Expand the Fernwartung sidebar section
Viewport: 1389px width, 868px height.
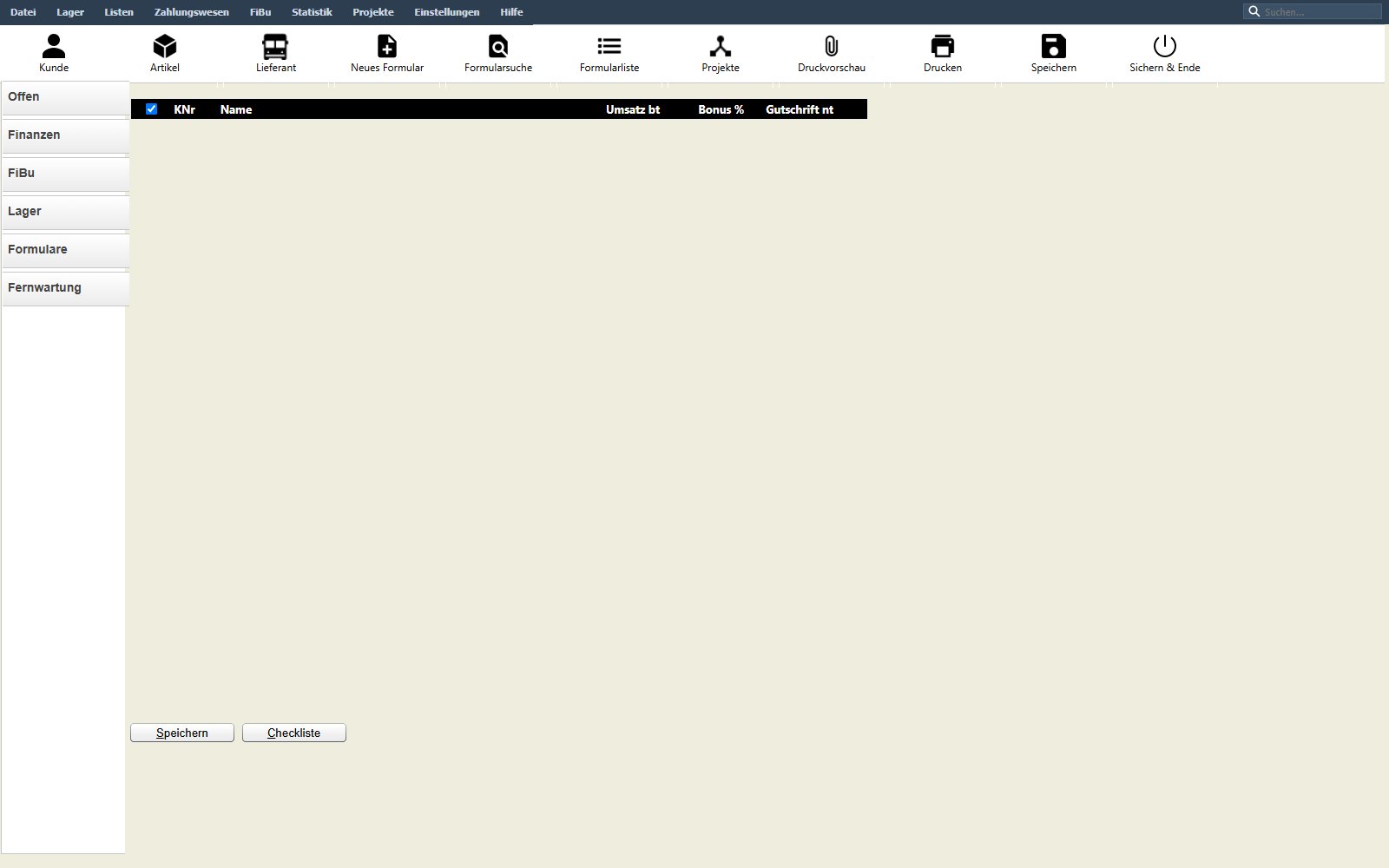(x=65, y=288)
